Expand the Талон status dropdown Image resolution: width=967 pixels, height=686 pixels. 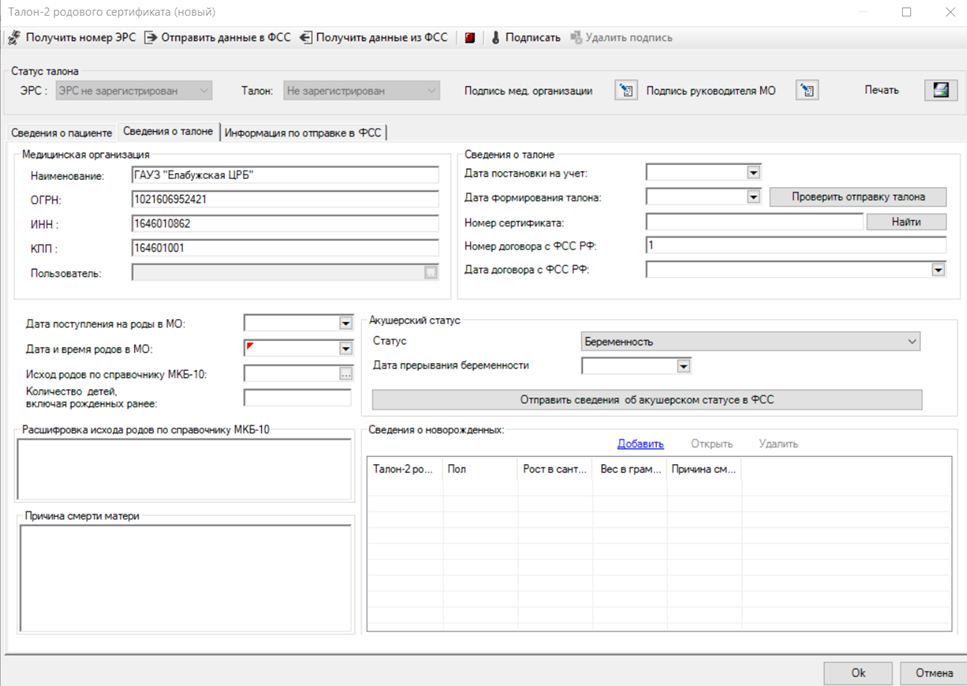(x=432, y=91)
